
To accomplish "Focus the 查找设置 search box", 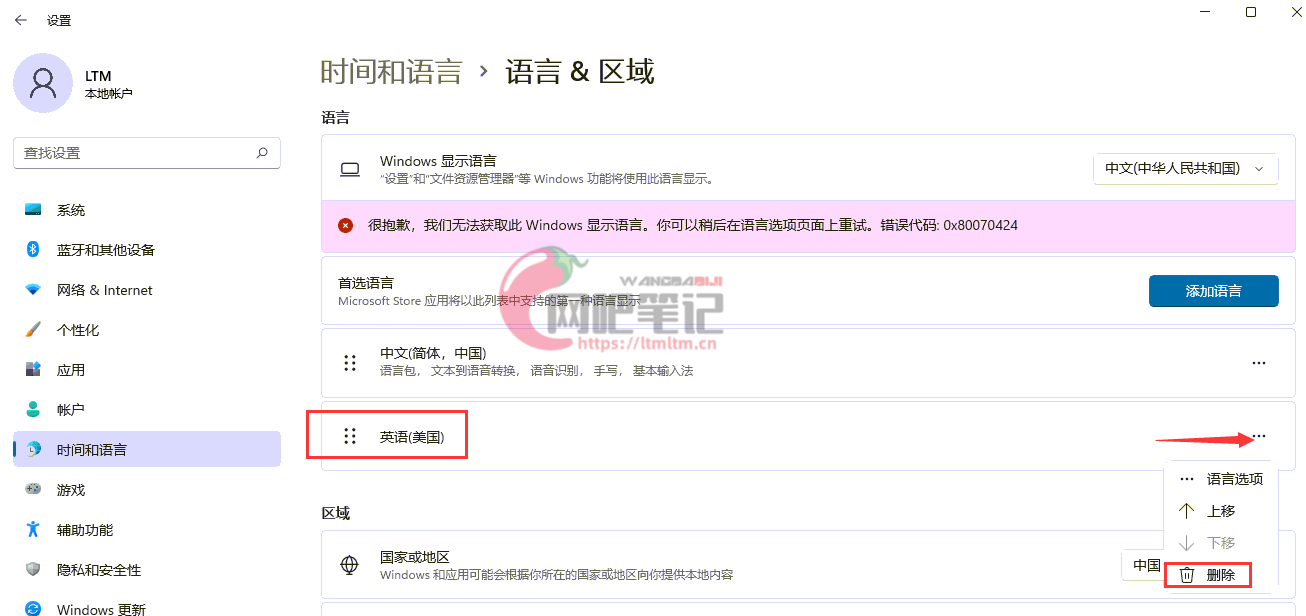I will pos(147,153).
